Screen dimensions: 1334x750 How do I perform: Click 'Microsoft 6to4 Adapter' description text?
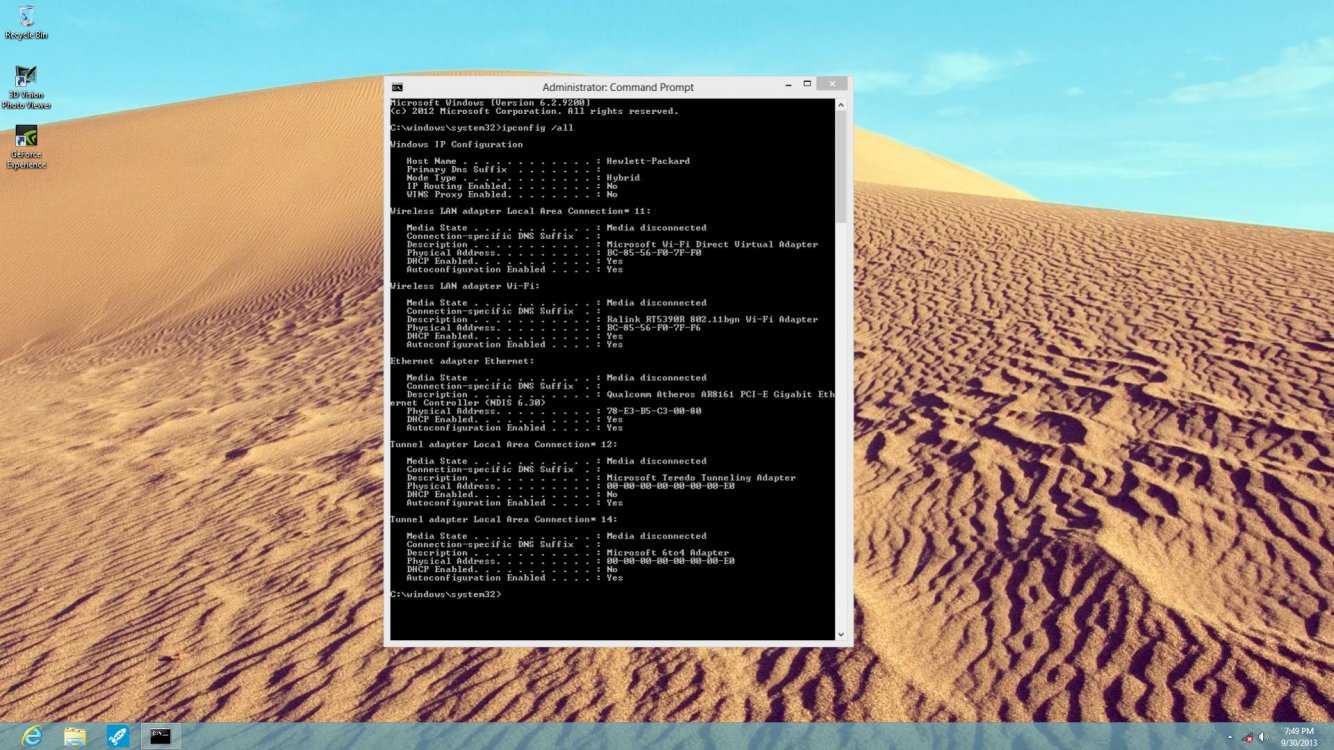click(x=668, y=553)
